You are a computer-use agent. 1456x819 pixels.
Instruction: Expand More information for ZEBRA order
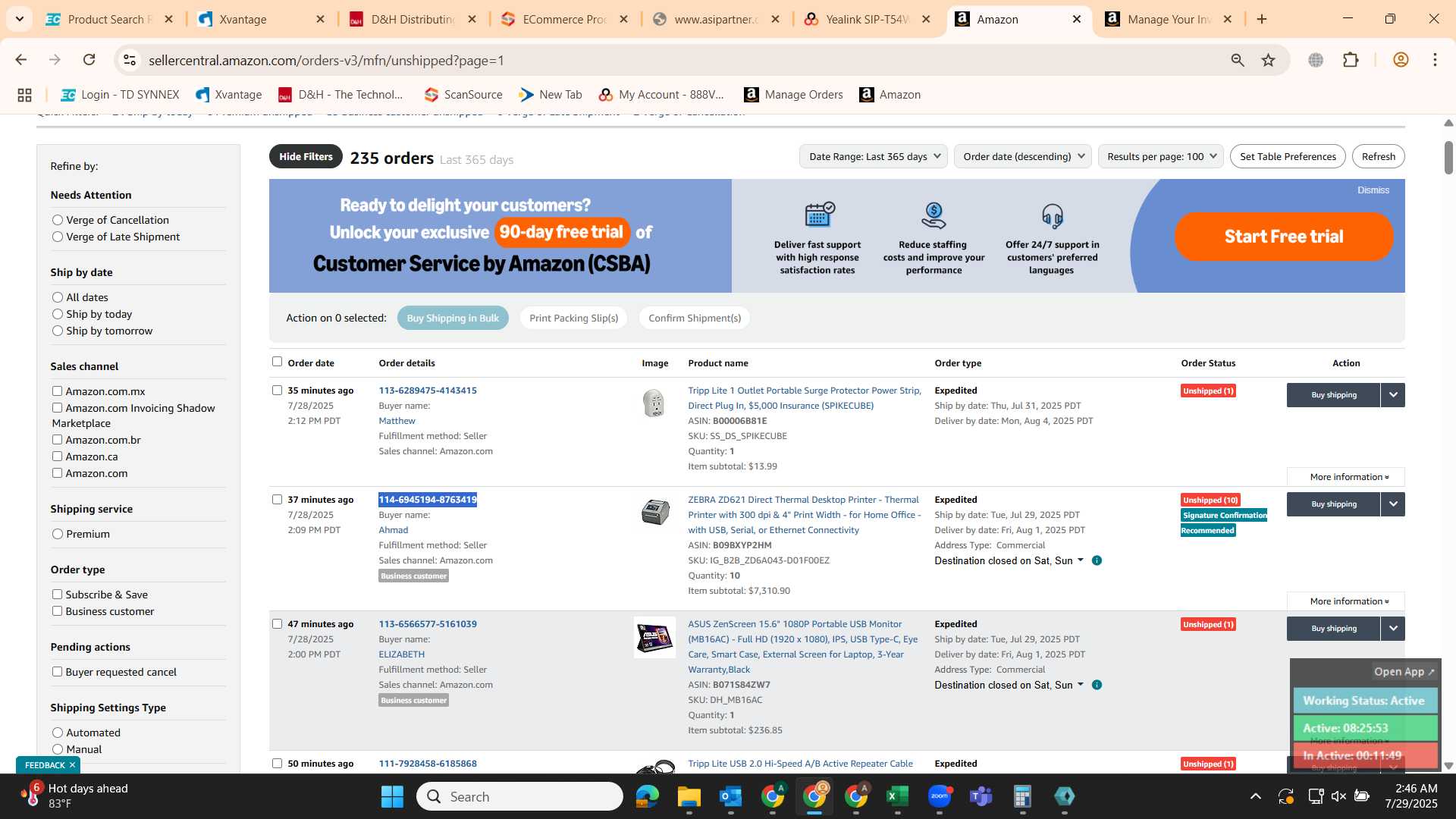(1346, 601)
